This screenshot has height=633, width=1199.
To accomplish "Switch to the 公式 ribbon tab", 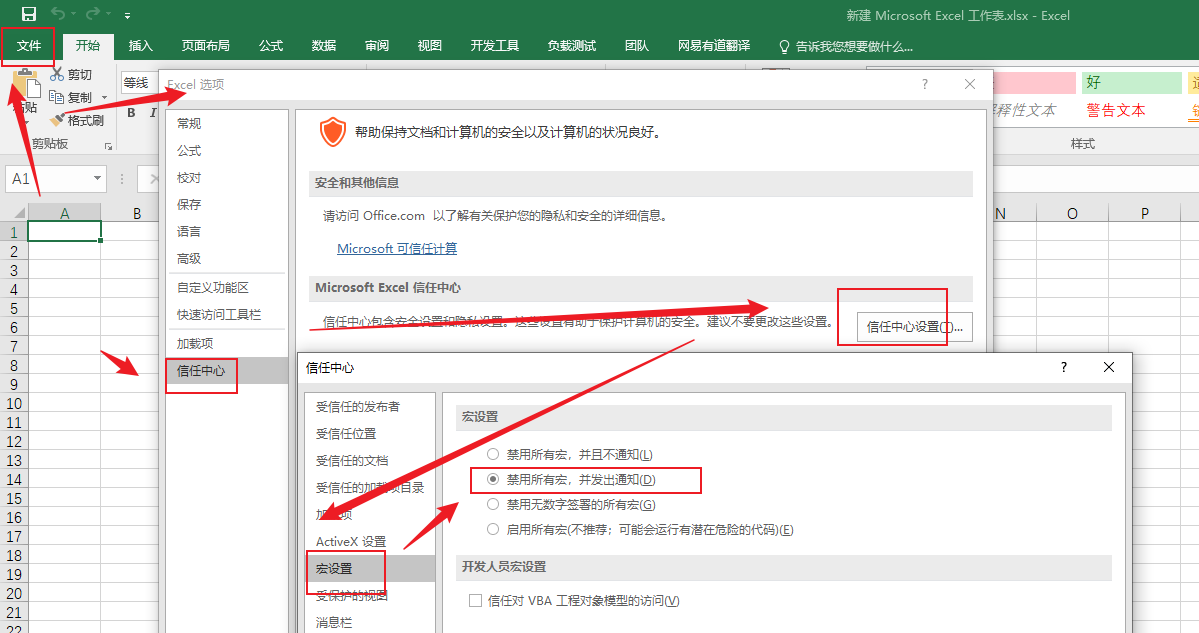I will tap(271, 46).
